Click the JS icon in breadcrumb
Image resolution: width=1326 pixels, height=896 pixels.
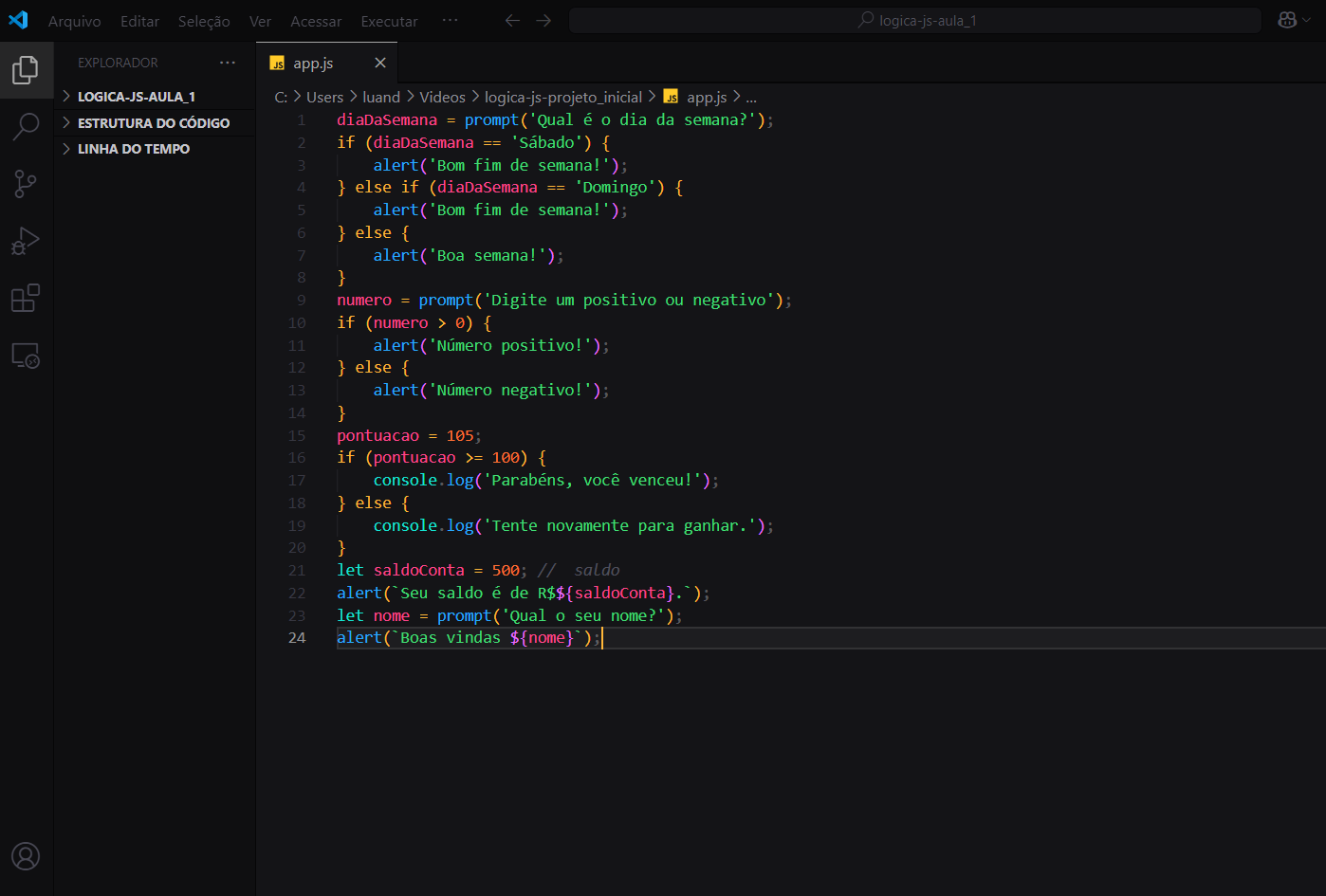pyautogui.click(x=671, y=97)
